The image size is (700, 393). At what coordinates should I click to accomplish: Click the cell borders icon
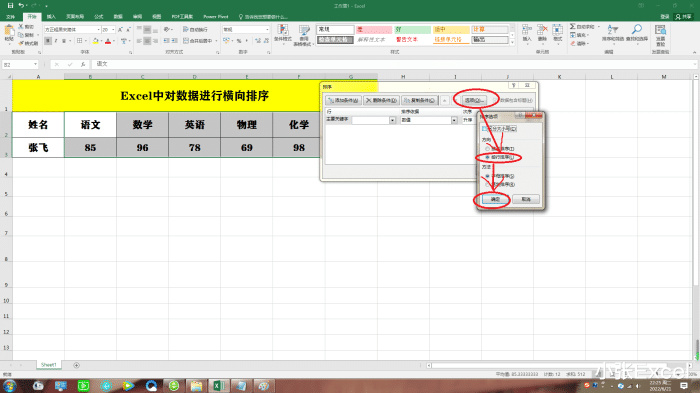[x=79, y=41]
